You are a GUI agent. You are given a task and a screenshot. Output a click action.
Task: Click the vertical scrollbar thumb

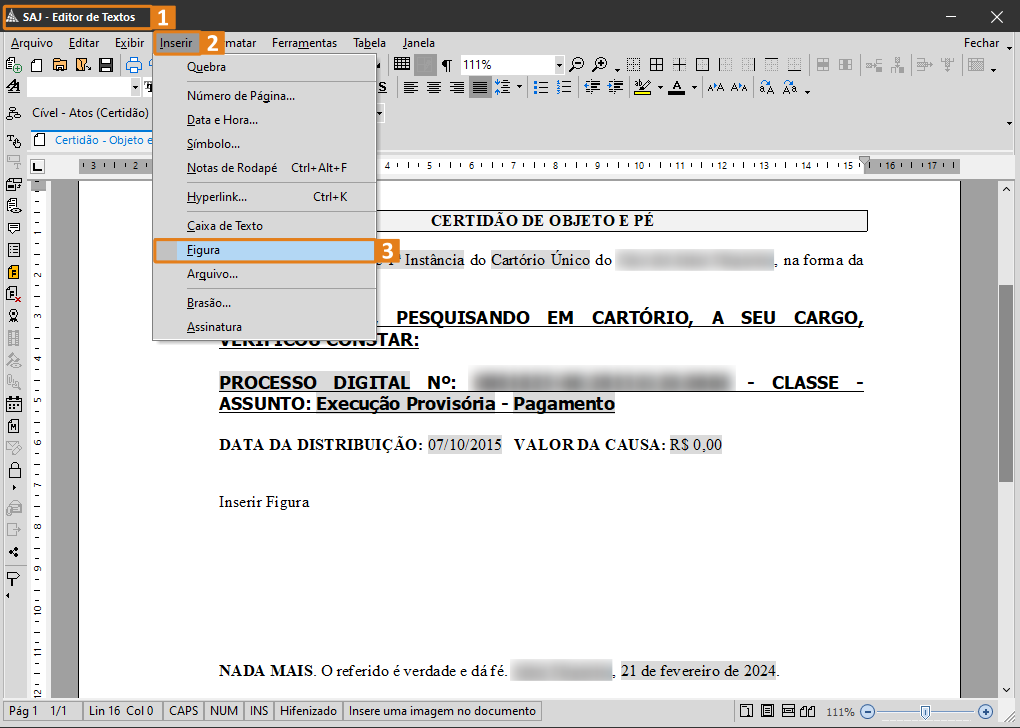pos(1006,383)
